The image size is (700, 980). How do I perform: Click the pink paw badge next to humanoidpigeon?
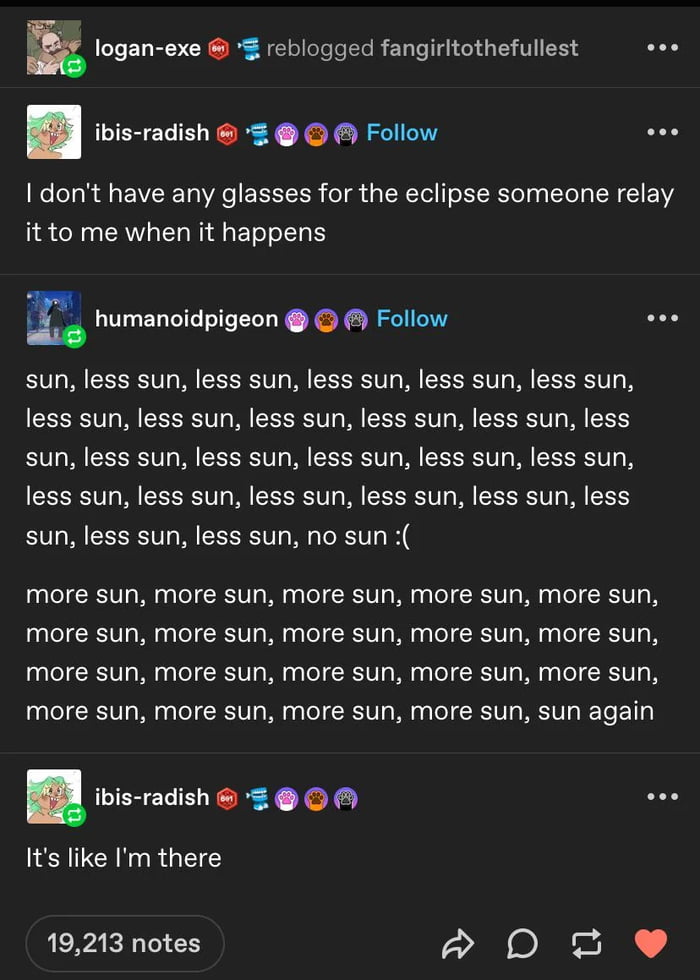[x=296, y=318]
